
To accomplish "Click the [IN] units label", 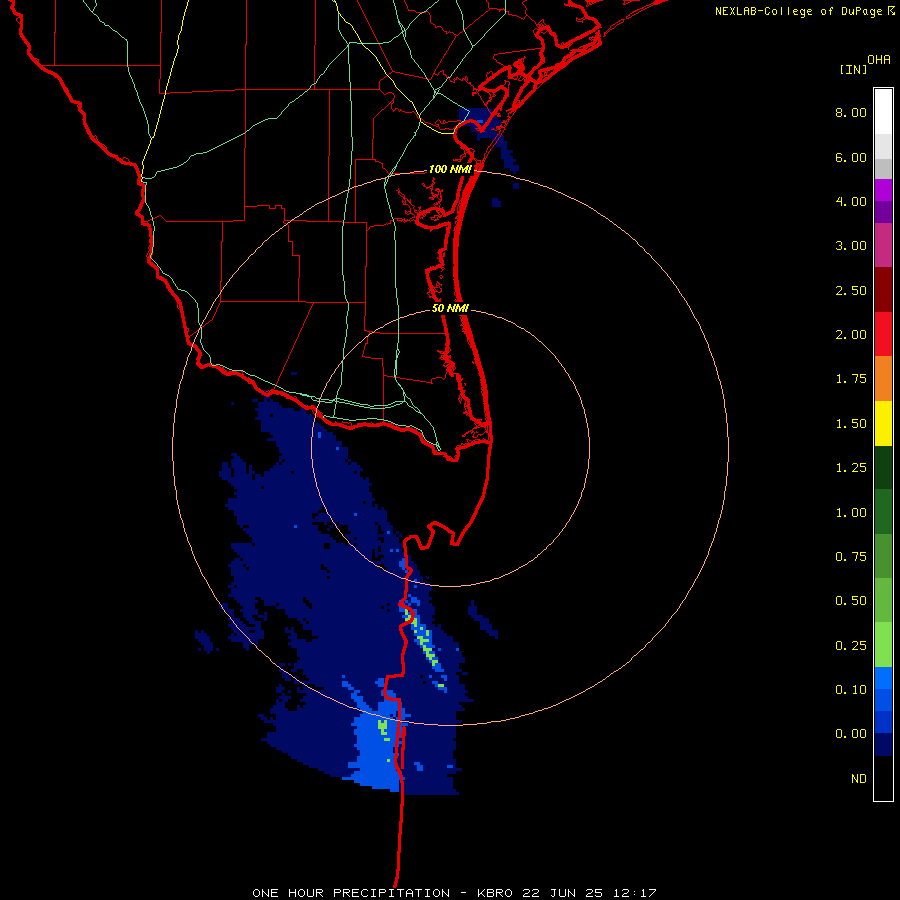I will pyautogui.click(x=853, y=69).
